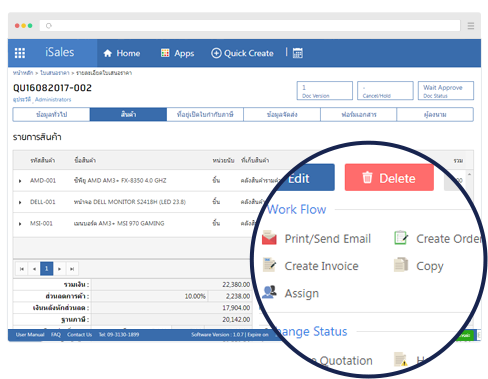Viewport: 488px width, 379px height.
Task: Click the Create Order icon
Action: (x=401, y=238)
